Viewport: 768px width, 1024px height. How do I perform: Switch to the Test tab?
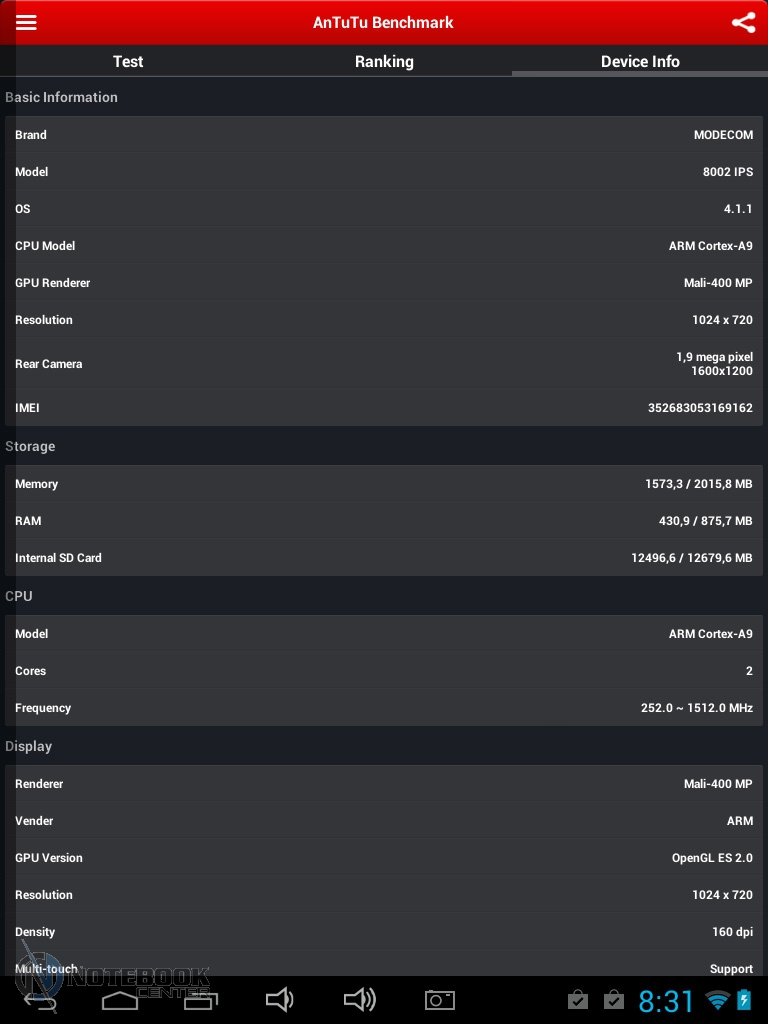click(128, 61)
